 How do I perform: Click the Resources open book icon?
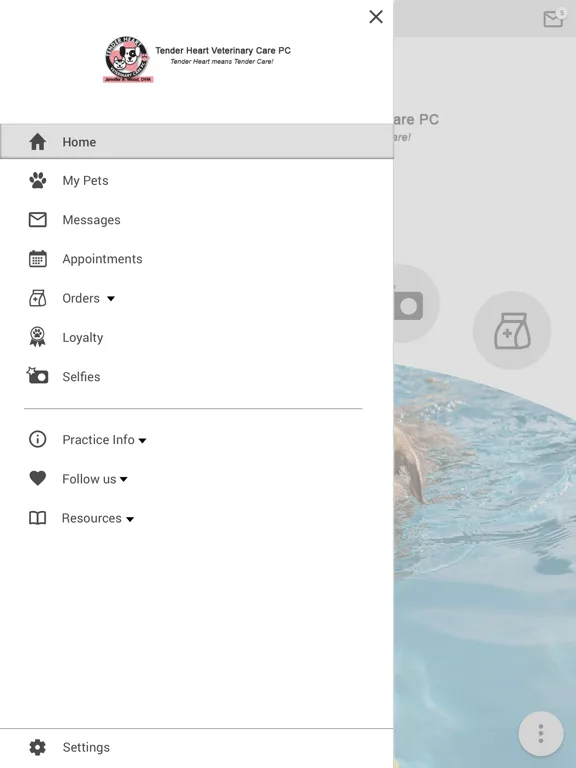[x=38, y=518]
